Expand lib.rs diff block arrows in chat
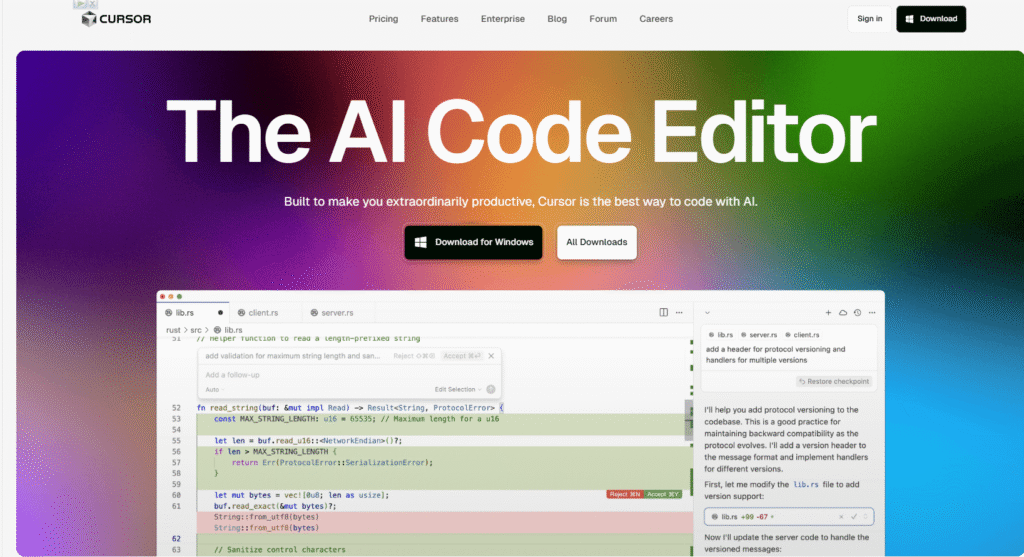Image resolution: width=1024 pixels, height=557 pixels. 865,517
